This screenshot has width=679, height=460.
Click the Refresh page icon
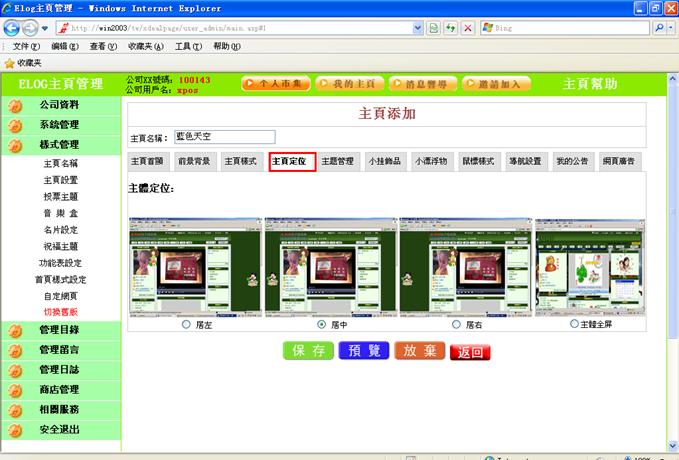450,28
